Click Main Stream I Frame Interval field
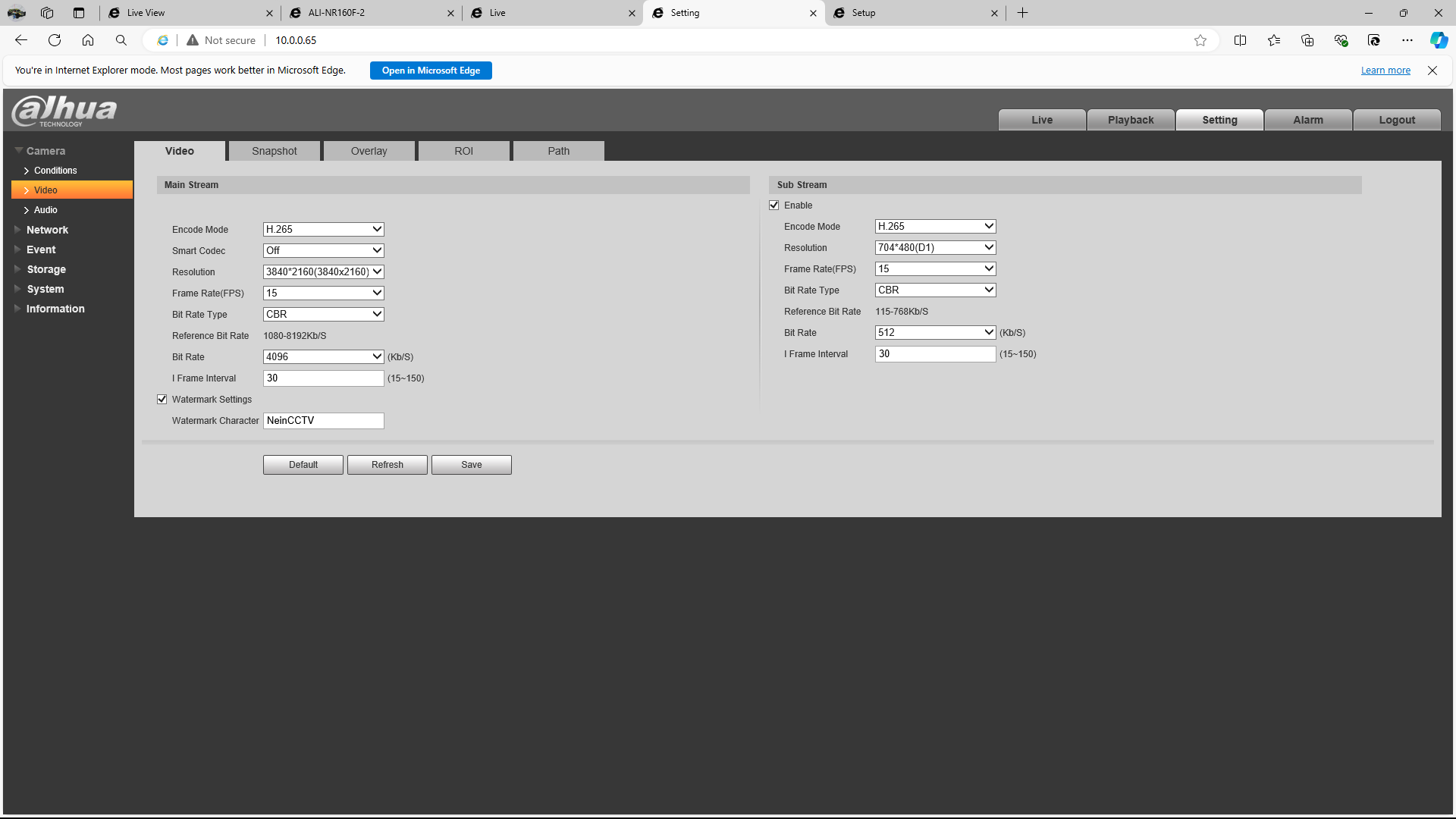 pyautogui.click(x=324, y=378)
